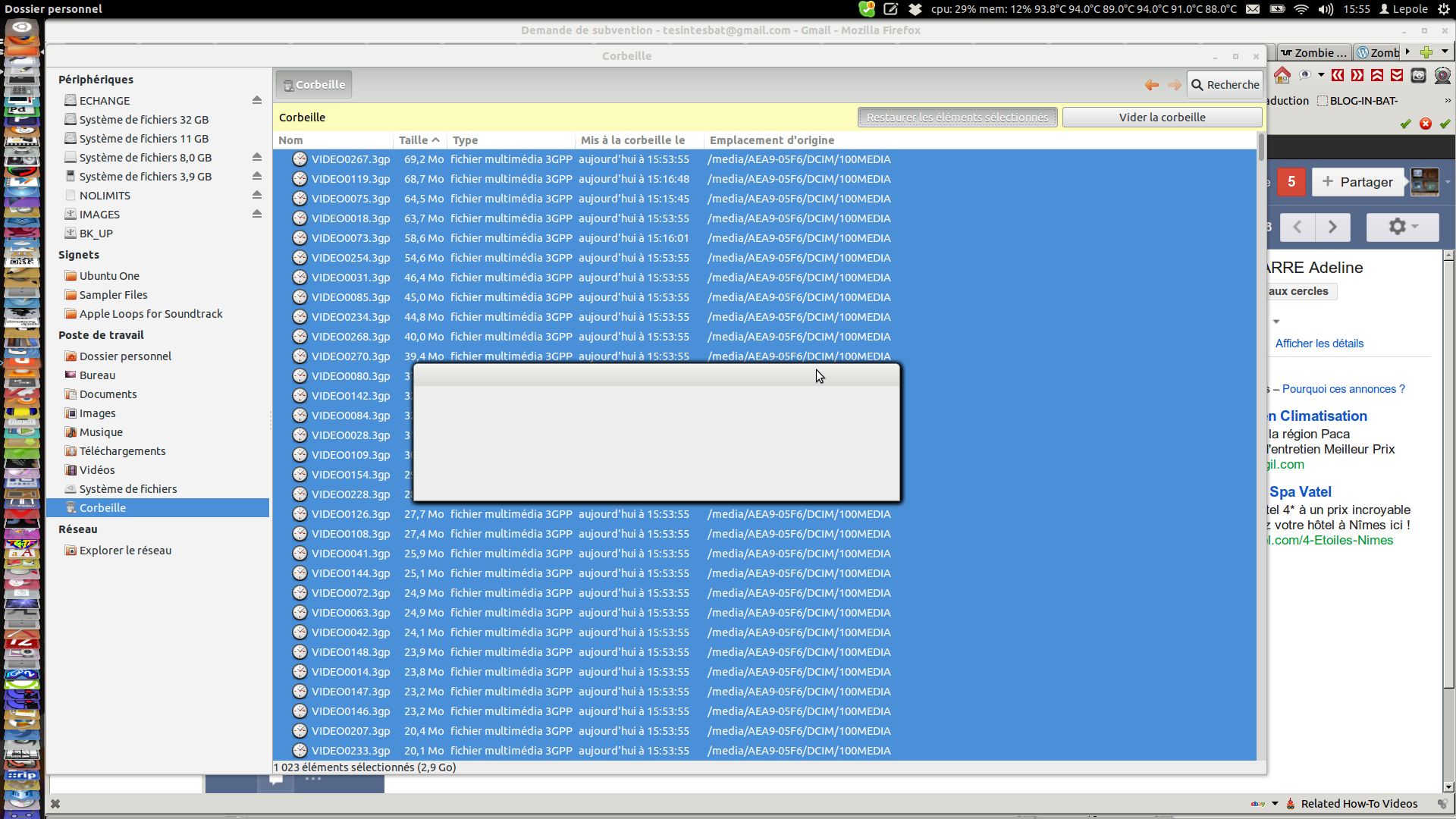1456x819 pixels.
Task: Click the Firefox home icon
Action: [1282, 76]
